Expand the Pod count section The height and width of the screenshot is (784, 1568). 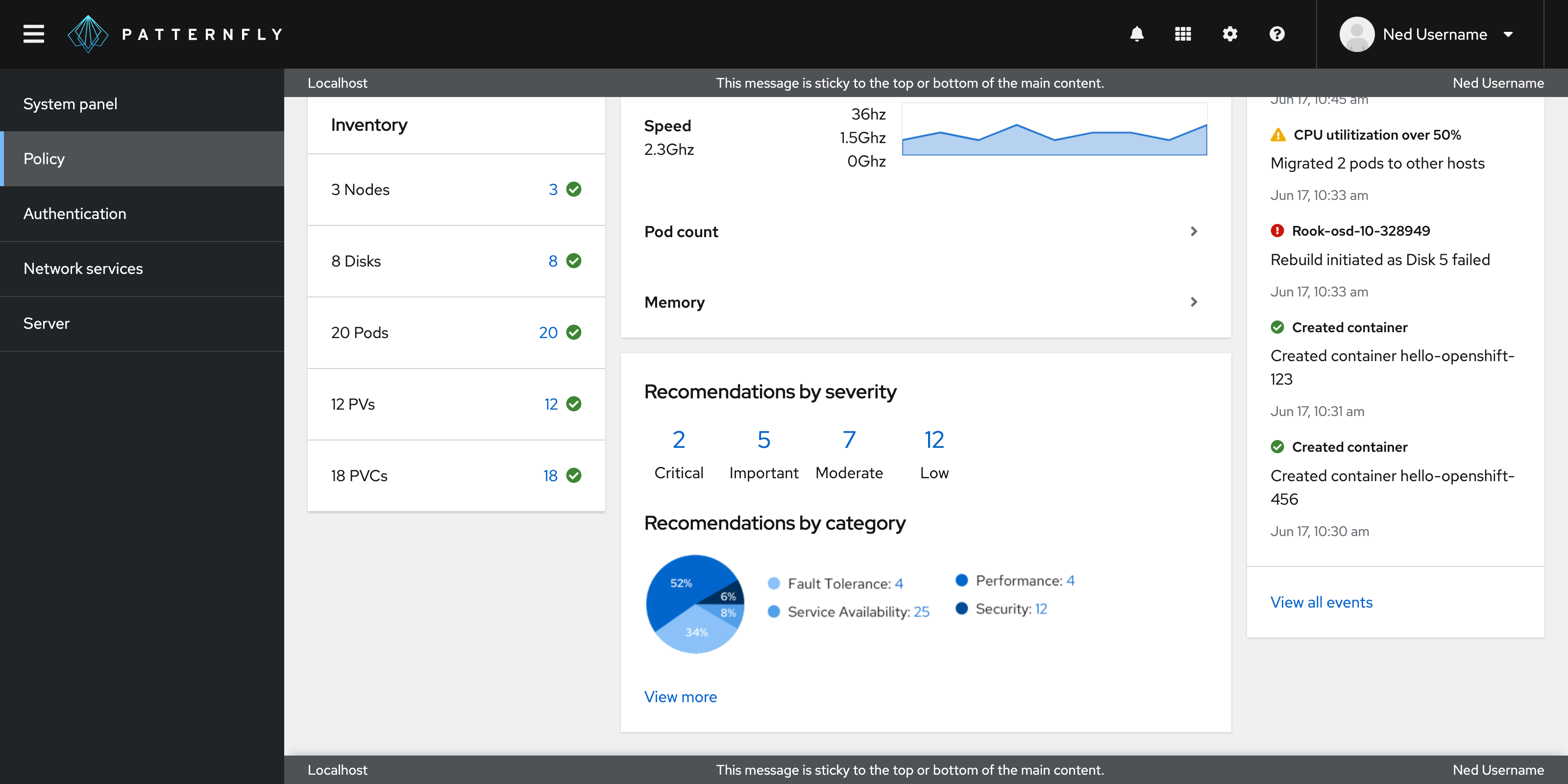1193,231
